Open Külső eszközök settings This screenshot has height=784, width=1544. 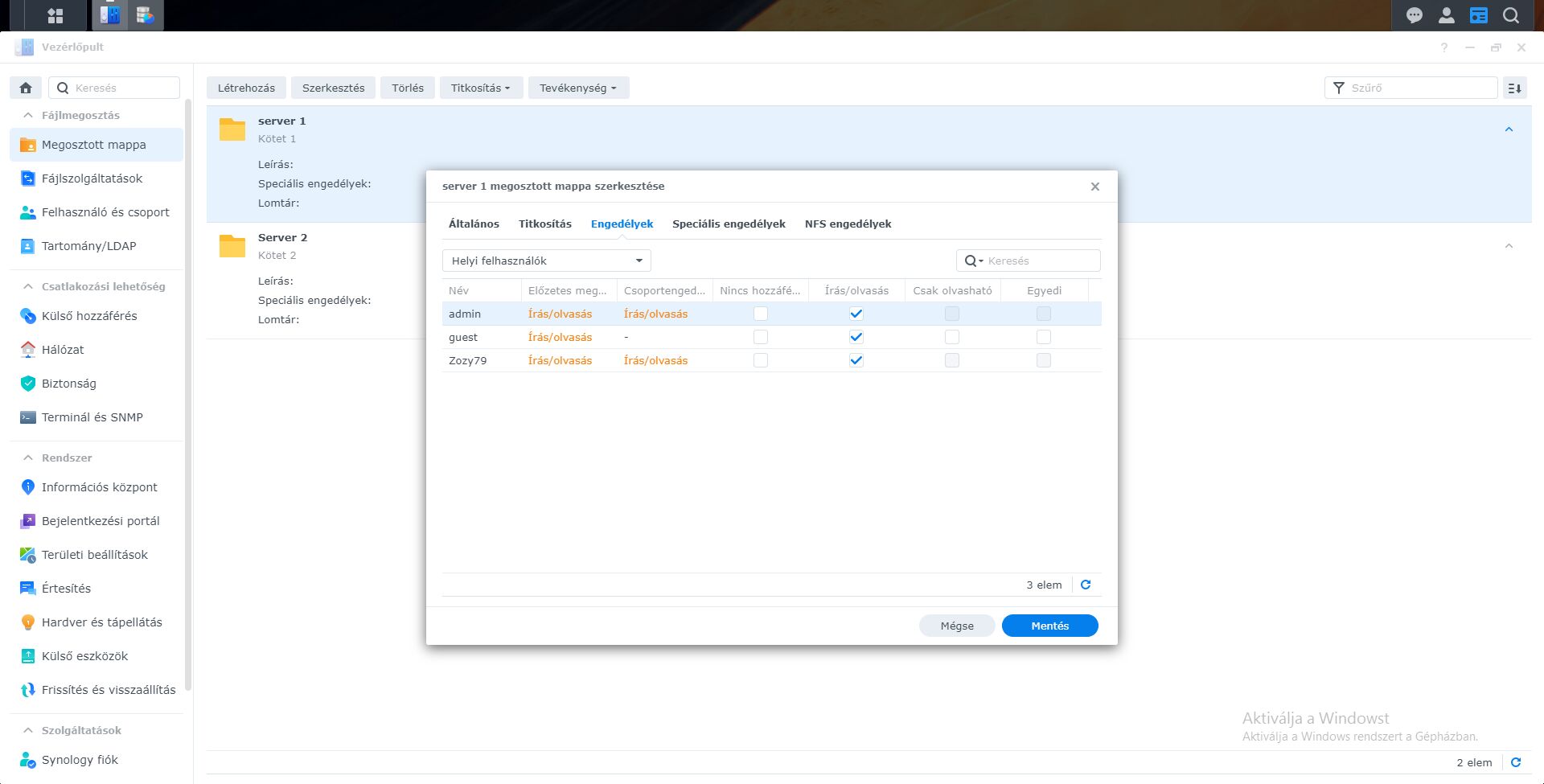96,656
